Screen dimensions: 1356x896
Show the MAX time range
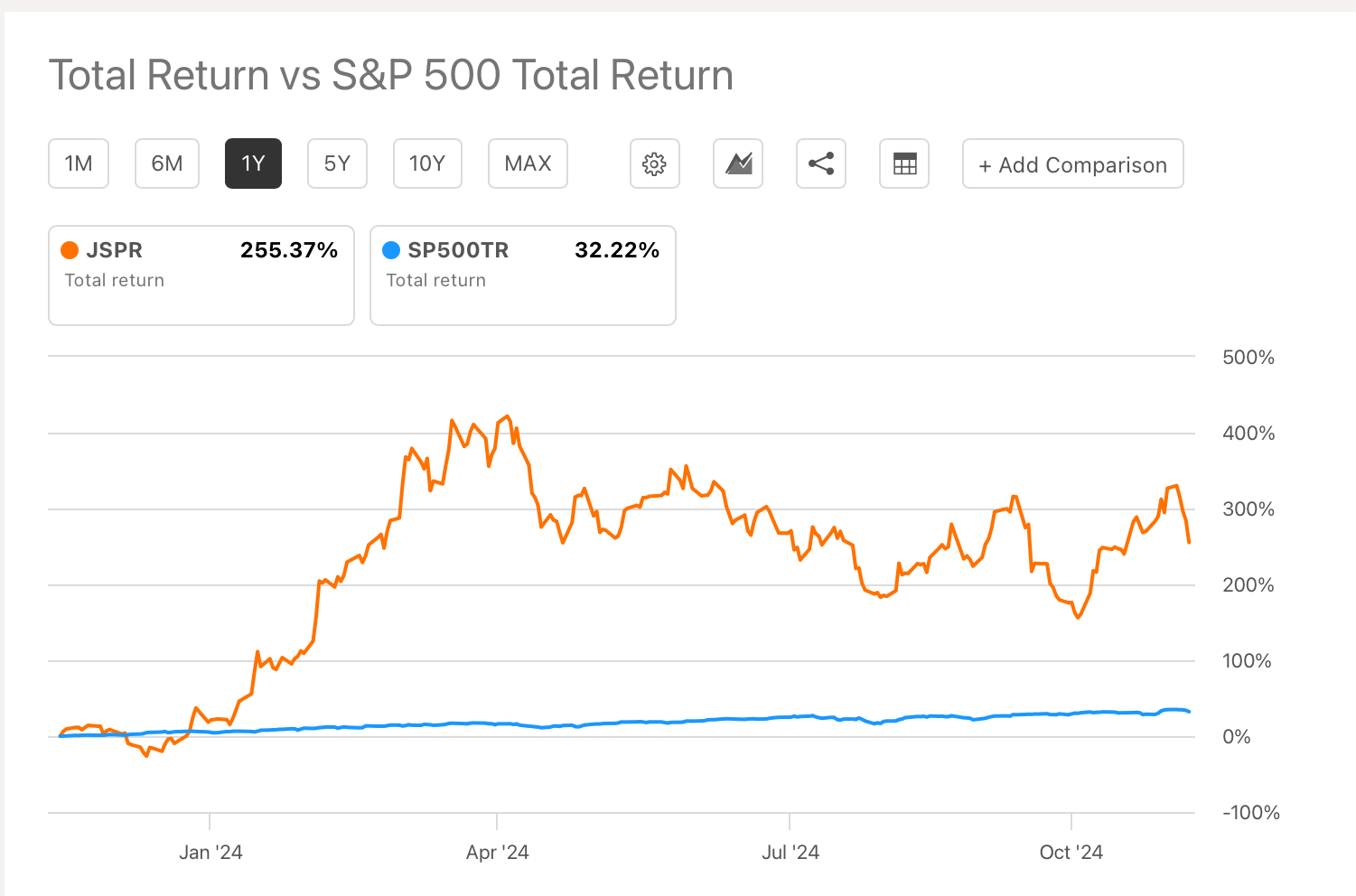click(x=528, y=163)
